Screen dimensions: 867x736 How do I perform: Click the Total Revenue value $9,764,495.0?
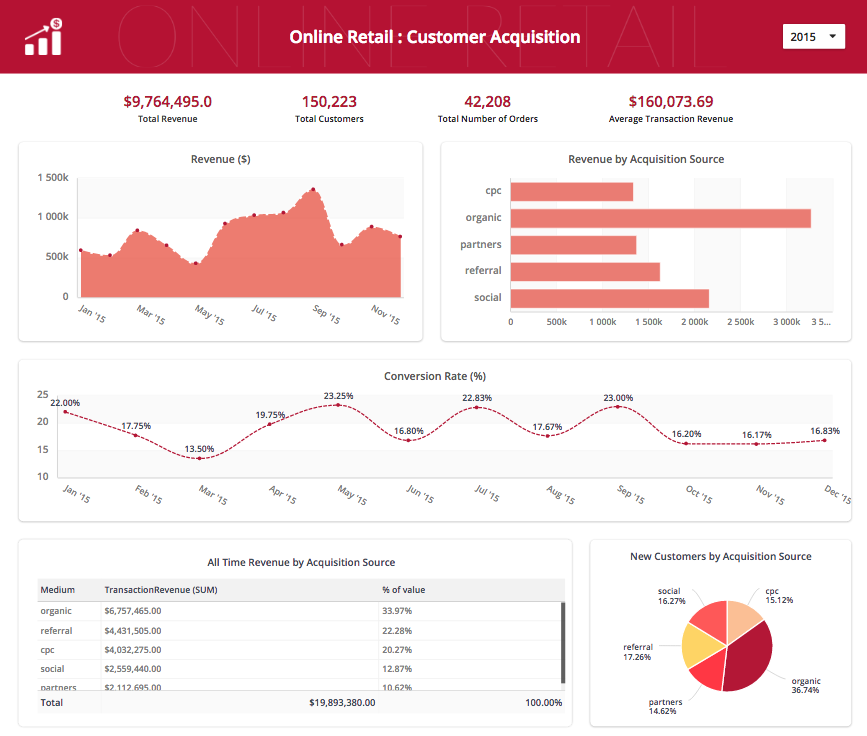pos(167,101)
